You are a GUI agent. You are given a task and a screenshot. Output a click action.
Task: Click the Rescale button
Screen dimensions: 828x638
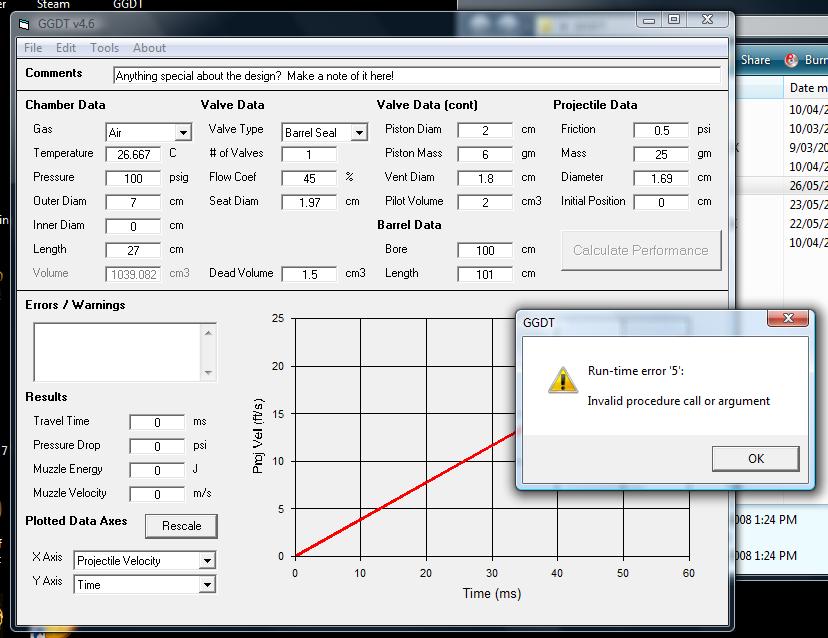181,526
